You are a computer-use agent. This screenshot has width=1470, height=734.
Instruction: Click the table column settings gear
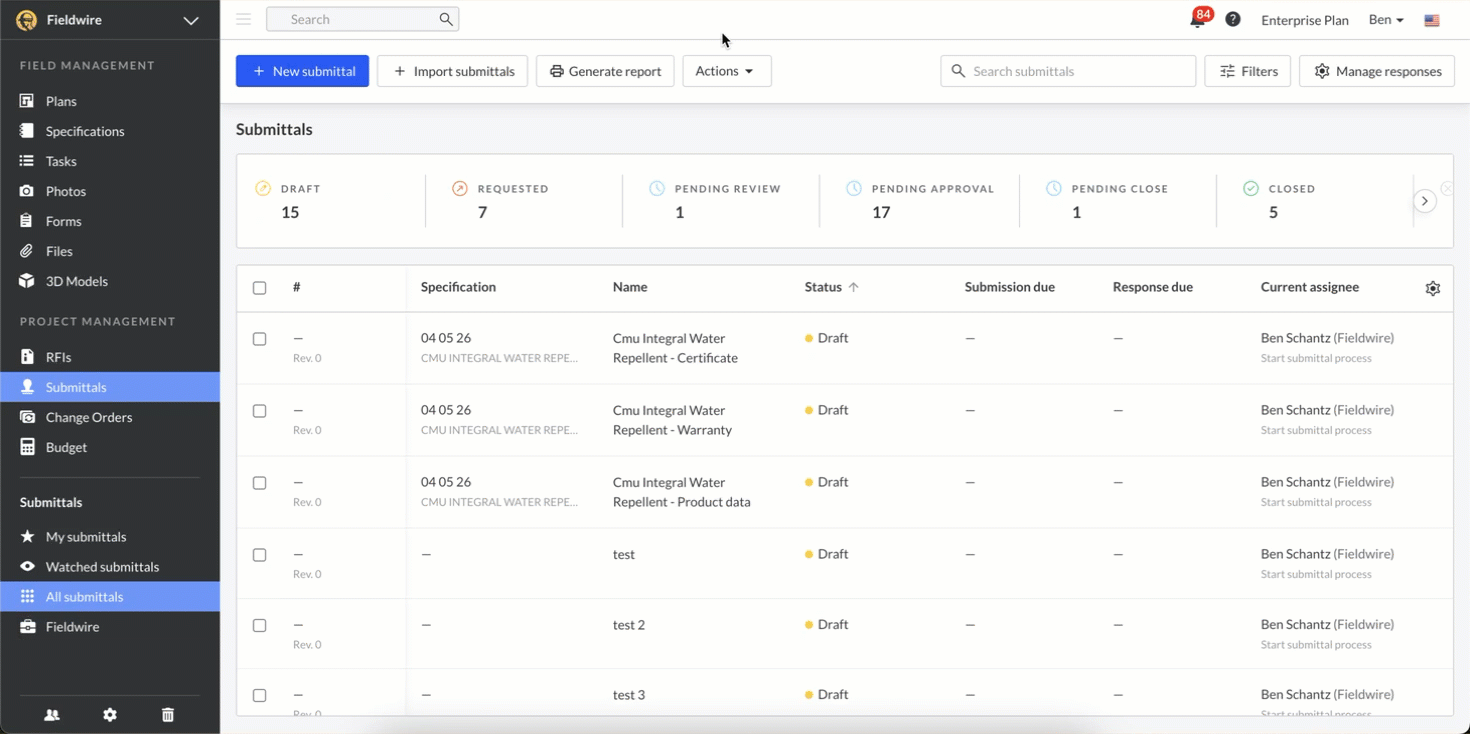click(1432, 288)
